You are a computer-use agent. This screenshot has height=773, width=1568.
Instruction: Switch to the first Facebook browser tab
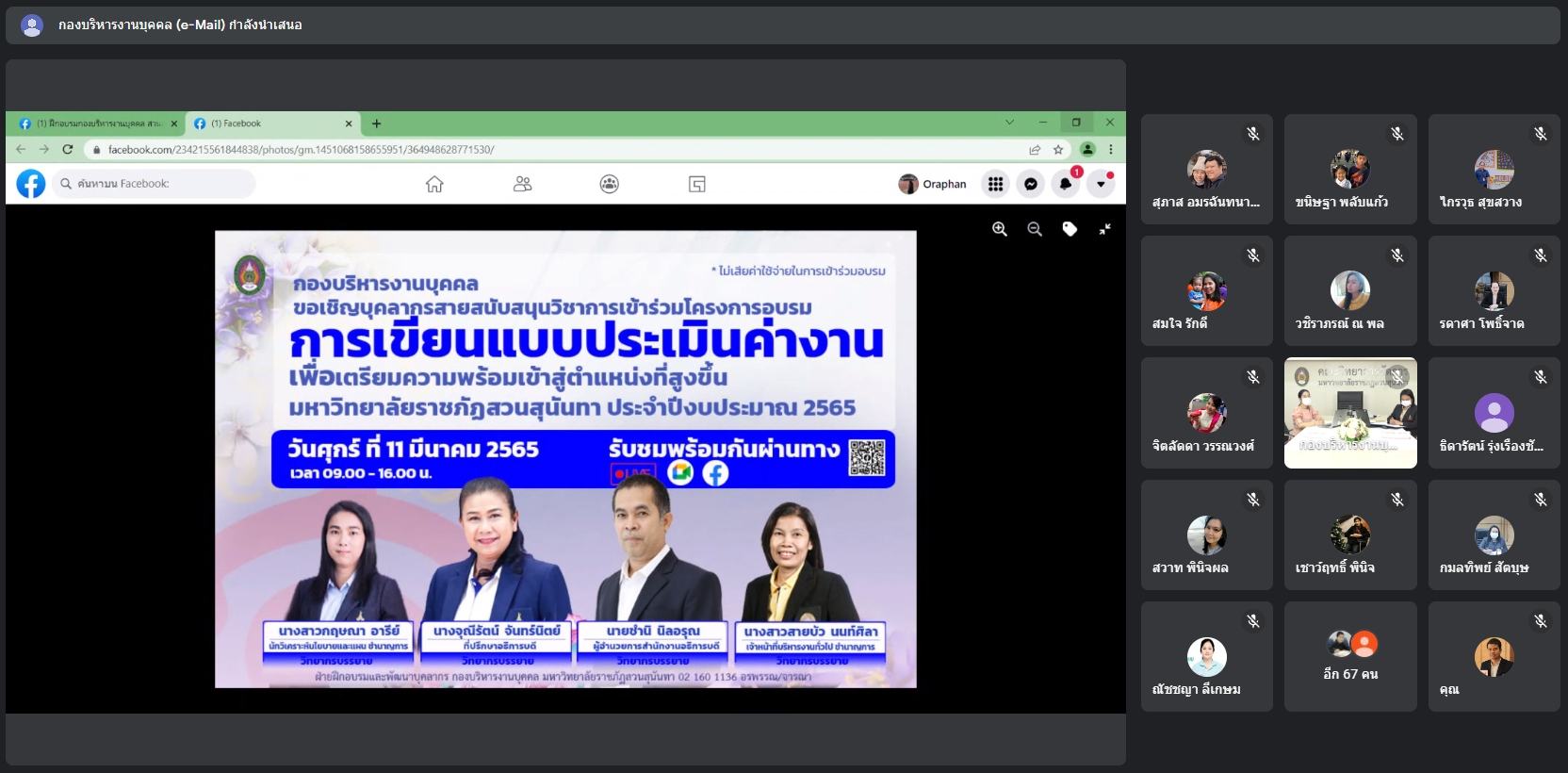(94, 123)
